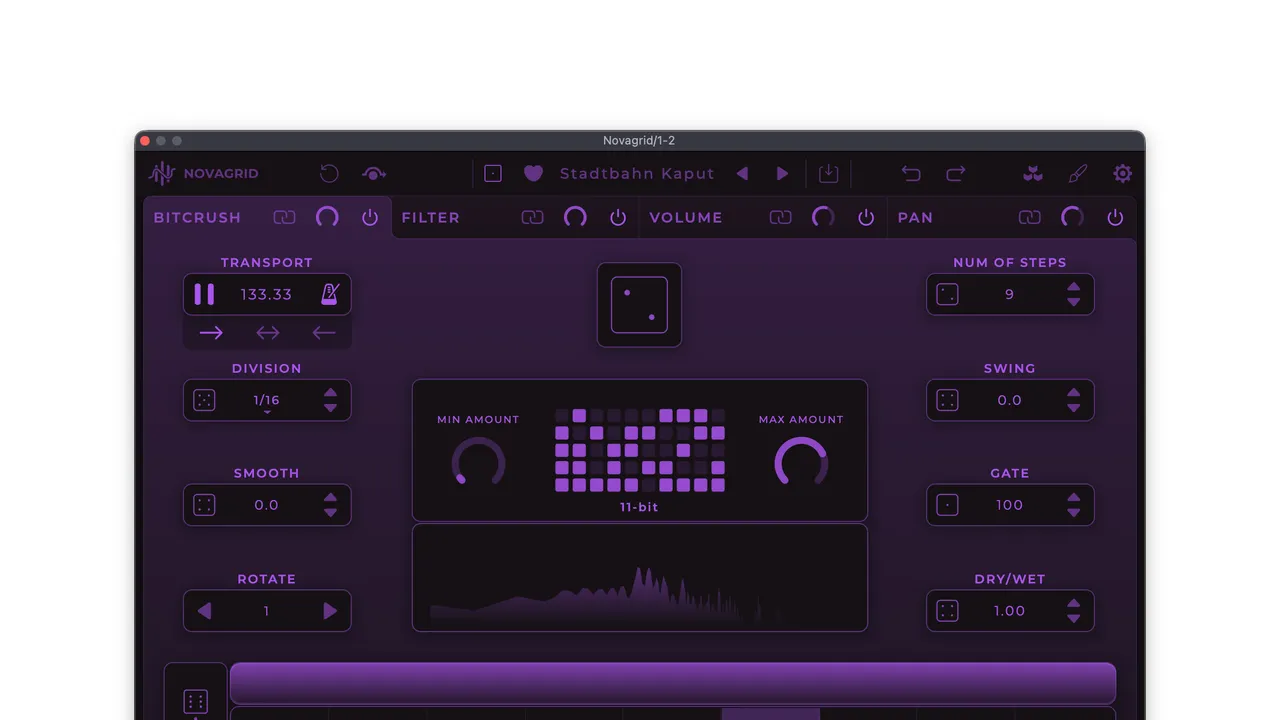Viewport: 1280px width, 720px height.
Task: Toggle the FILTER link icon
Action: point(533,217)
